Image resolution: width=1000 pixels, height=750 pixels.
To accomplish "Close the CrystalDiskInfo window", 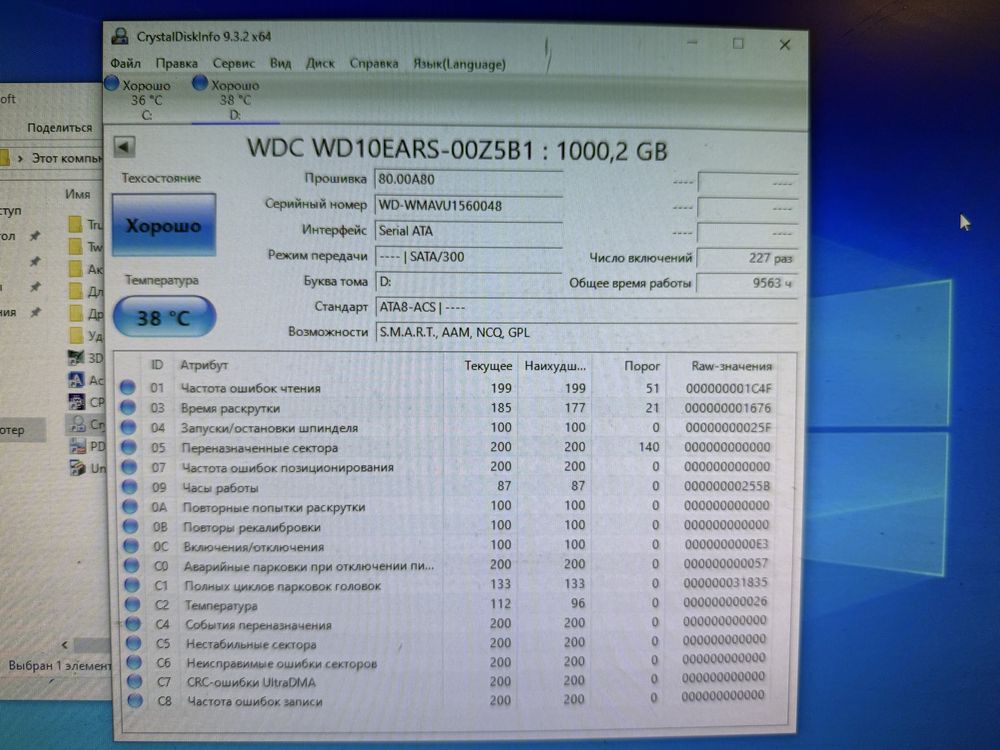I will point(784,45).
